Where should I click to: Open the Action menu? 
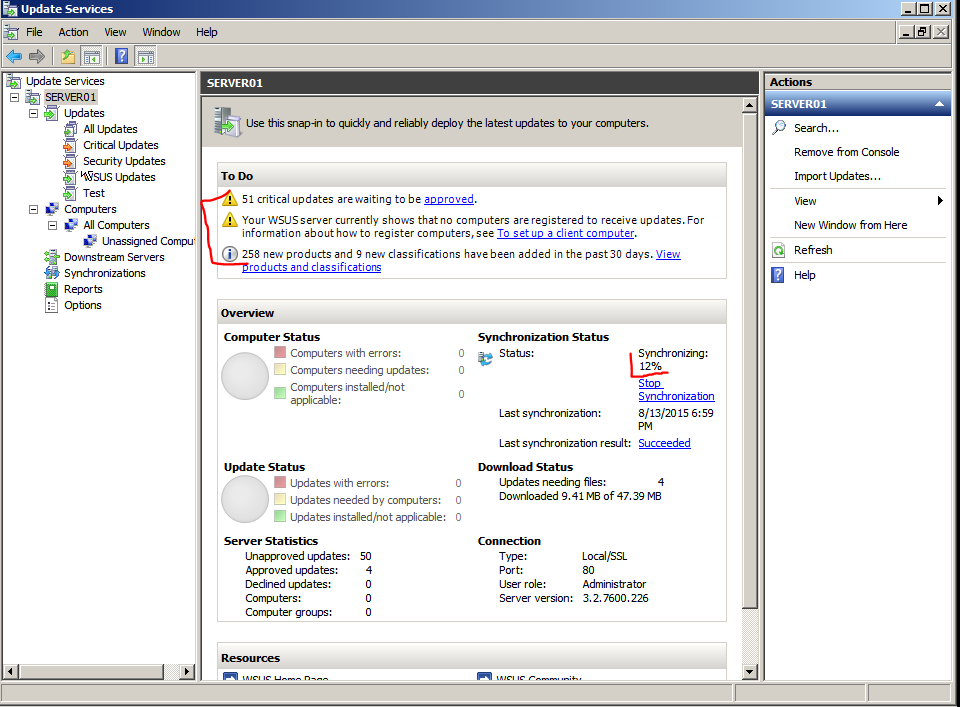(73, 32)
